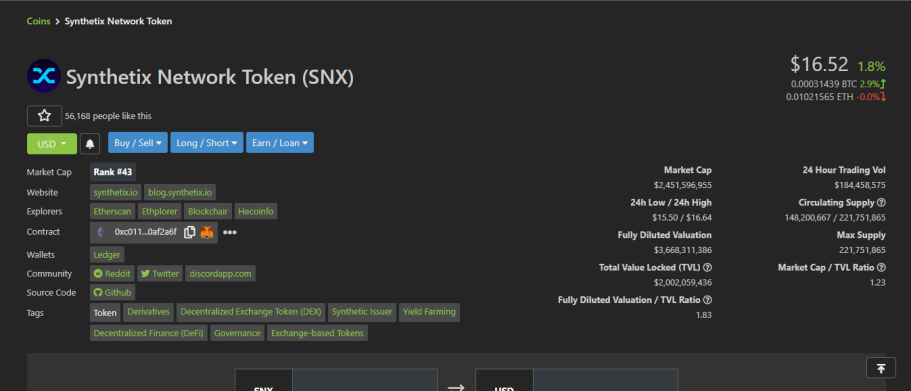Click the TVL value $2,002,059,436

tap(682, 283)
